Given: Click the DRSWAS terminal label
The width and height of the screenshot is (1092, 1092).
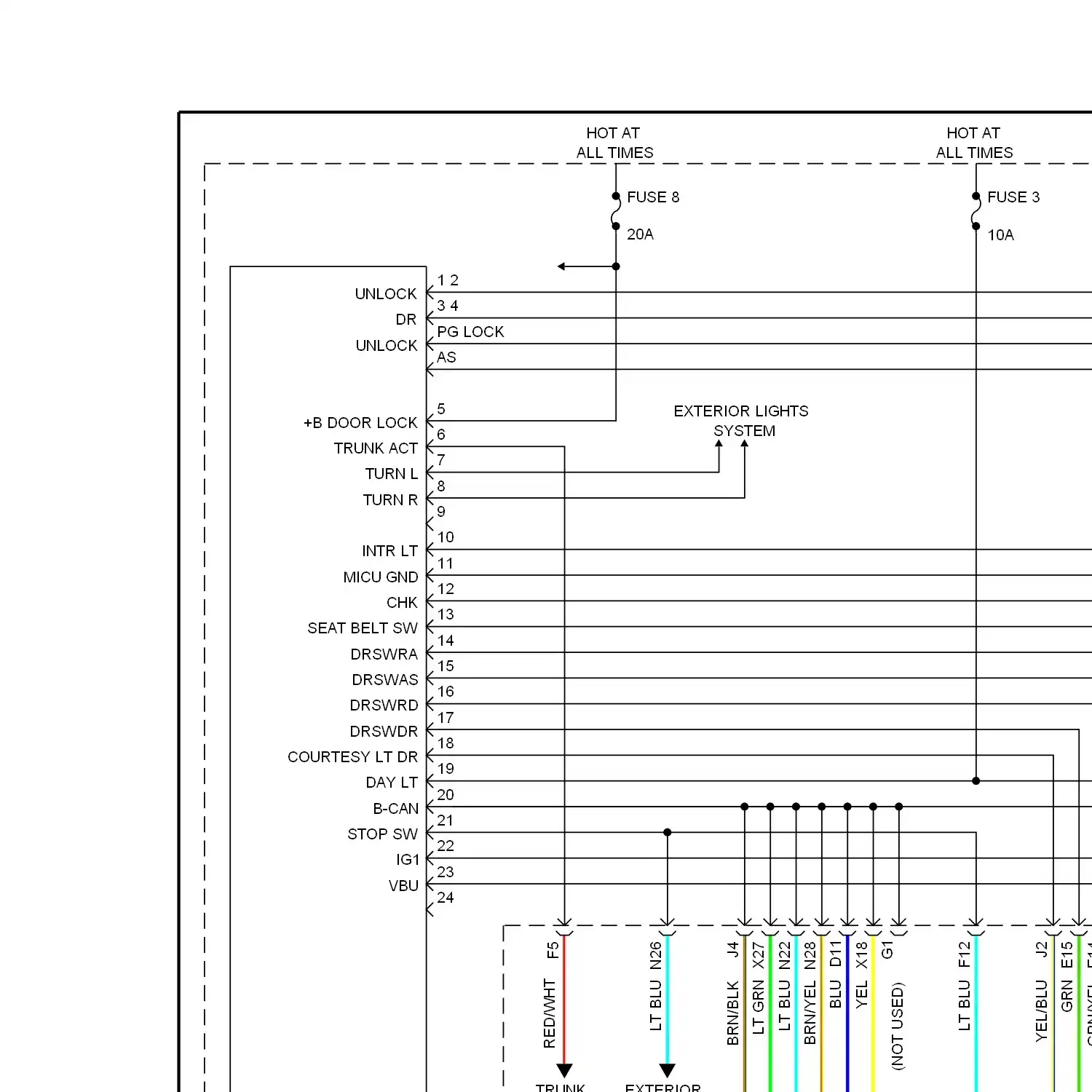Looking at the screenshot, I should [385, 680].
